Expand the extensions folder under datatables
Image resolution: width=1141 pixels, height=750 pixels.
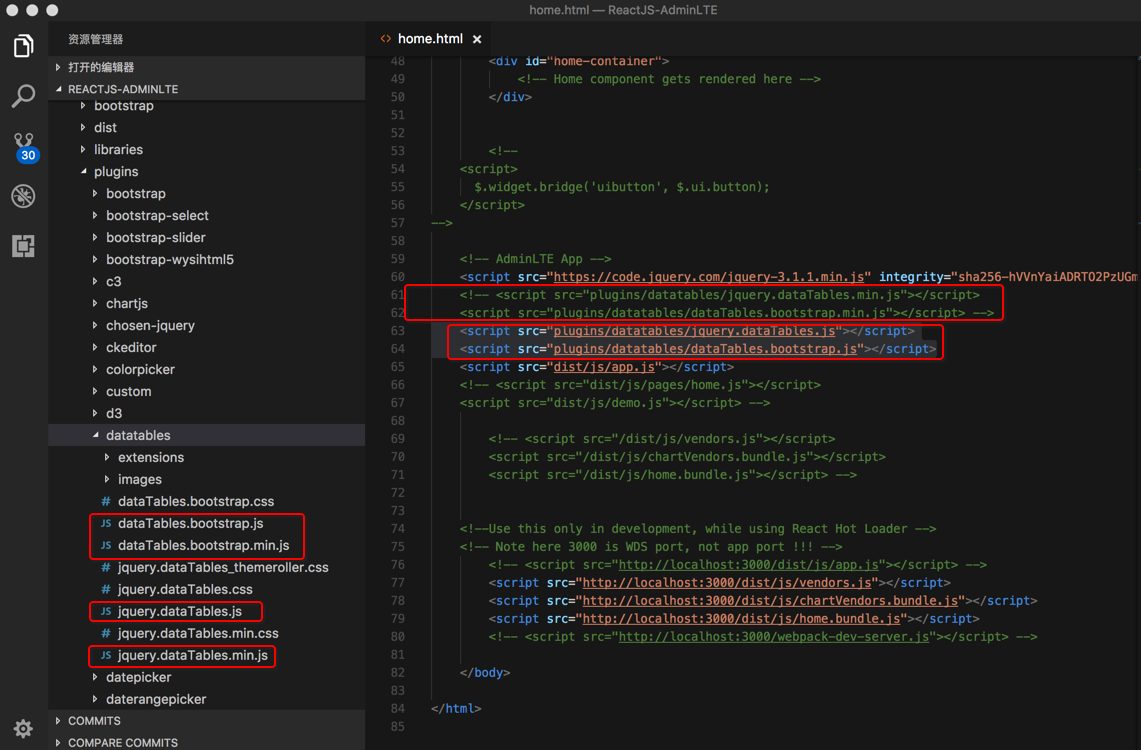tap(150, 457)
